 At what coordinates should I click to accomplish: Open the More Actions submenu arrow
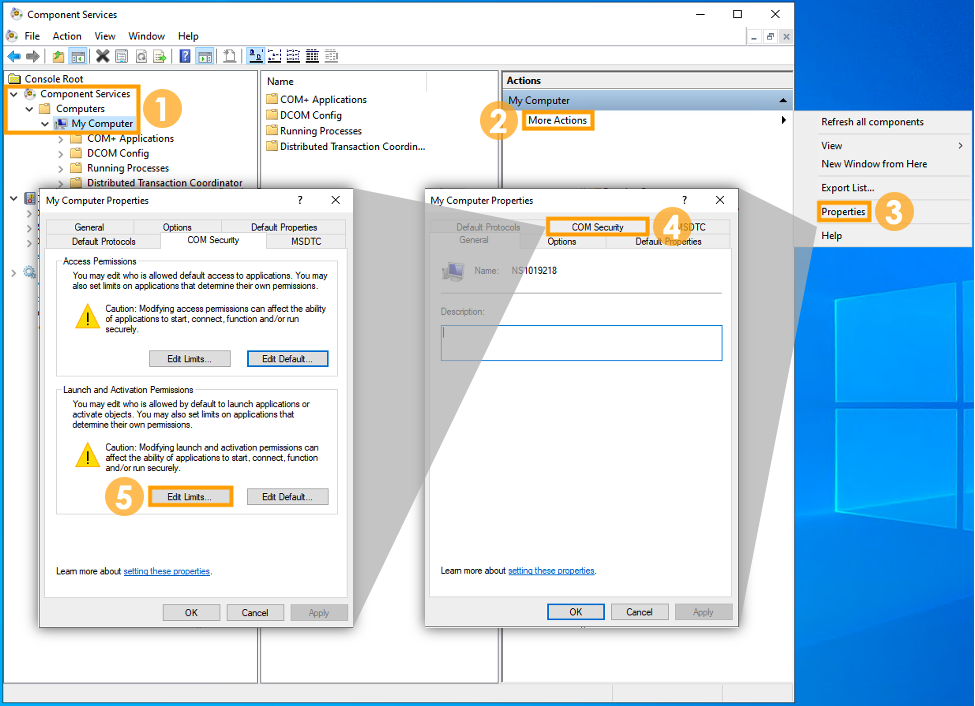pos(783,120)
